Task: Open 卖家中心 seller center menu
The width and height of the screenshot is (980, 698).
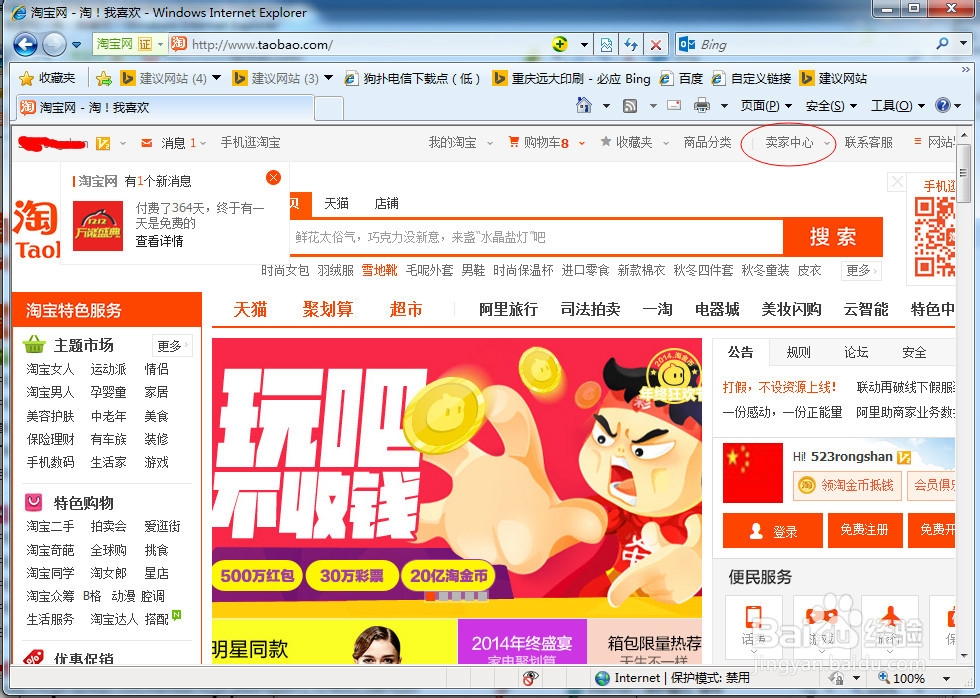Action: [x=789, y=142]
